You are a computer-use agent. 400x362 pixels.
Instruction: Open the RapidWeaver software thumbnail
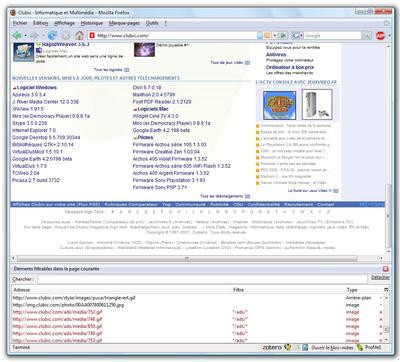click(x=24, y=52)
